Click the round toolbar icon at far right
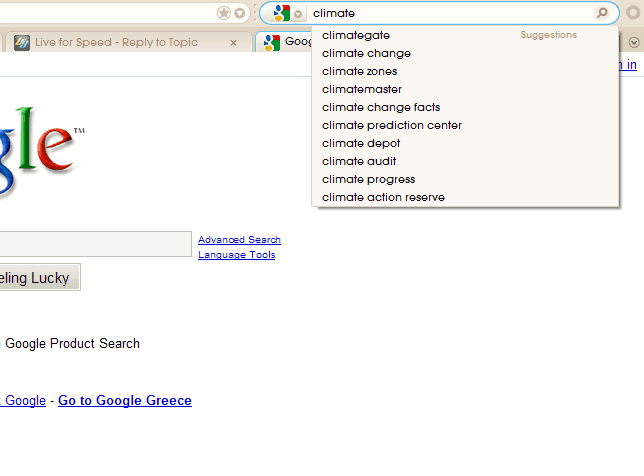Image resolution: width=644 pixels, height=476 pixels. 633,13
